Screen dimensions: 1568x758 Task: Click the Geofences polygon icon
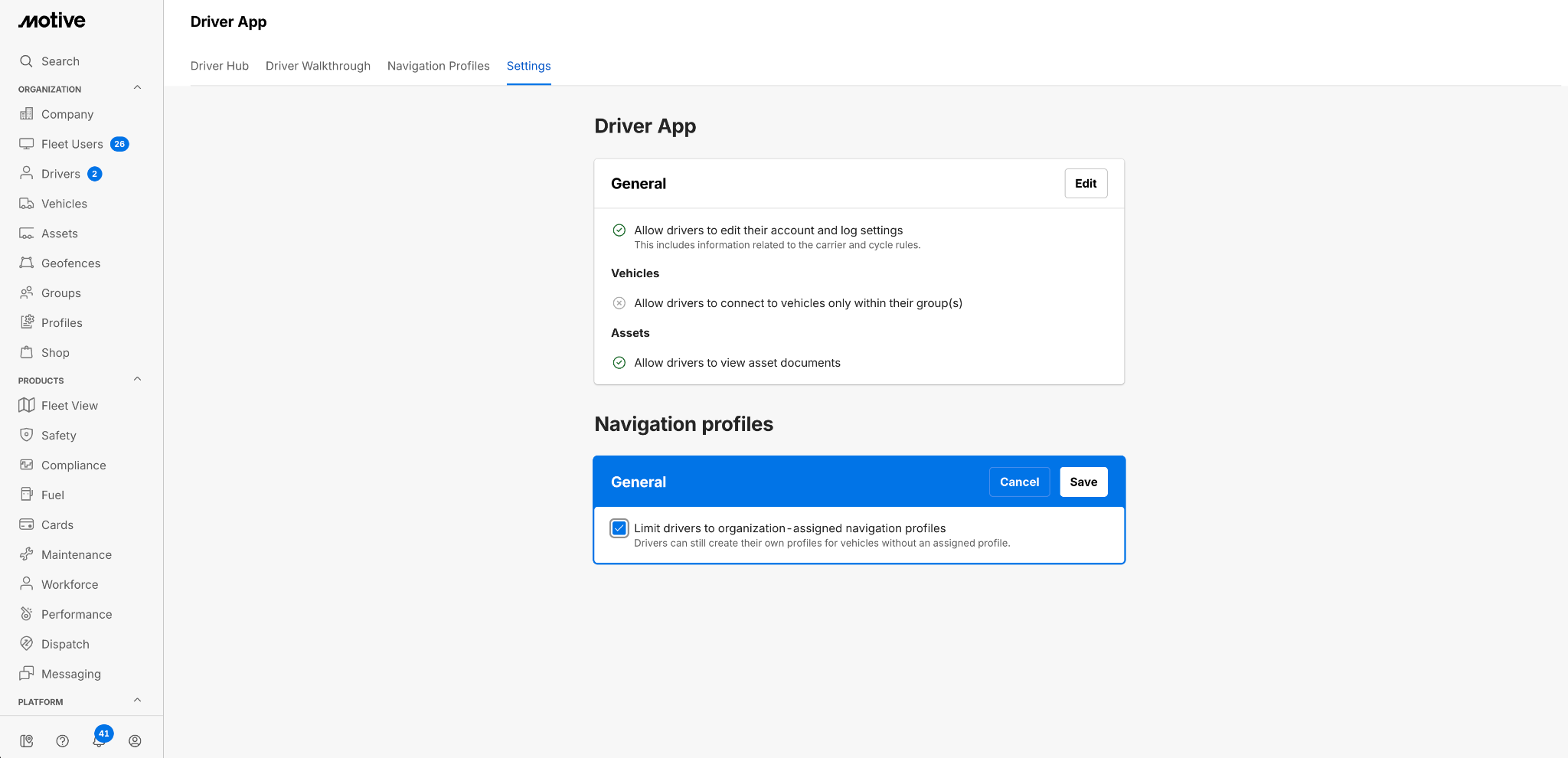[x=26, y=263]
